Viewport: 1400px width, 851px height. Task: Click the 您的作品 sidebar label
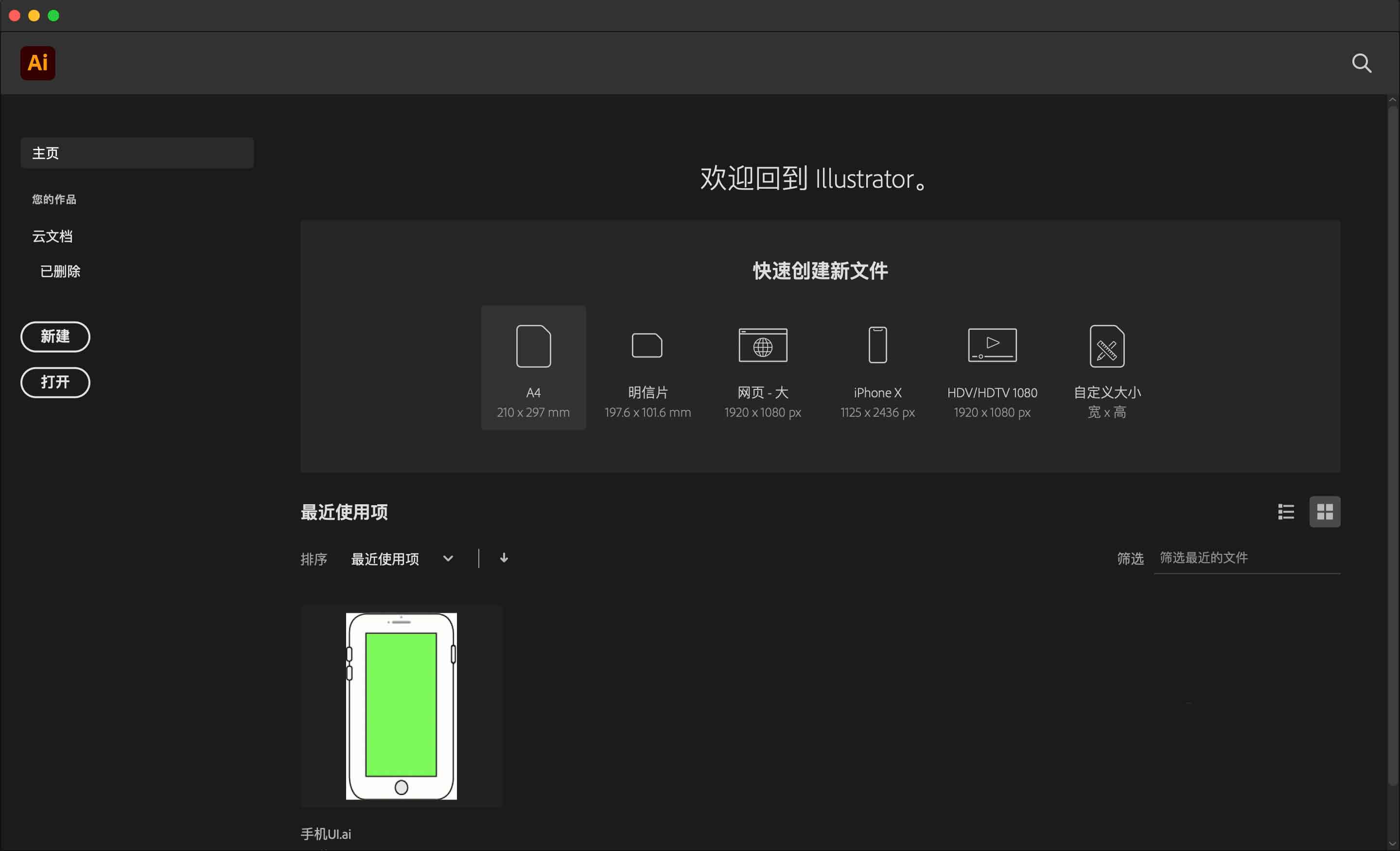click(x=54, y=199)
